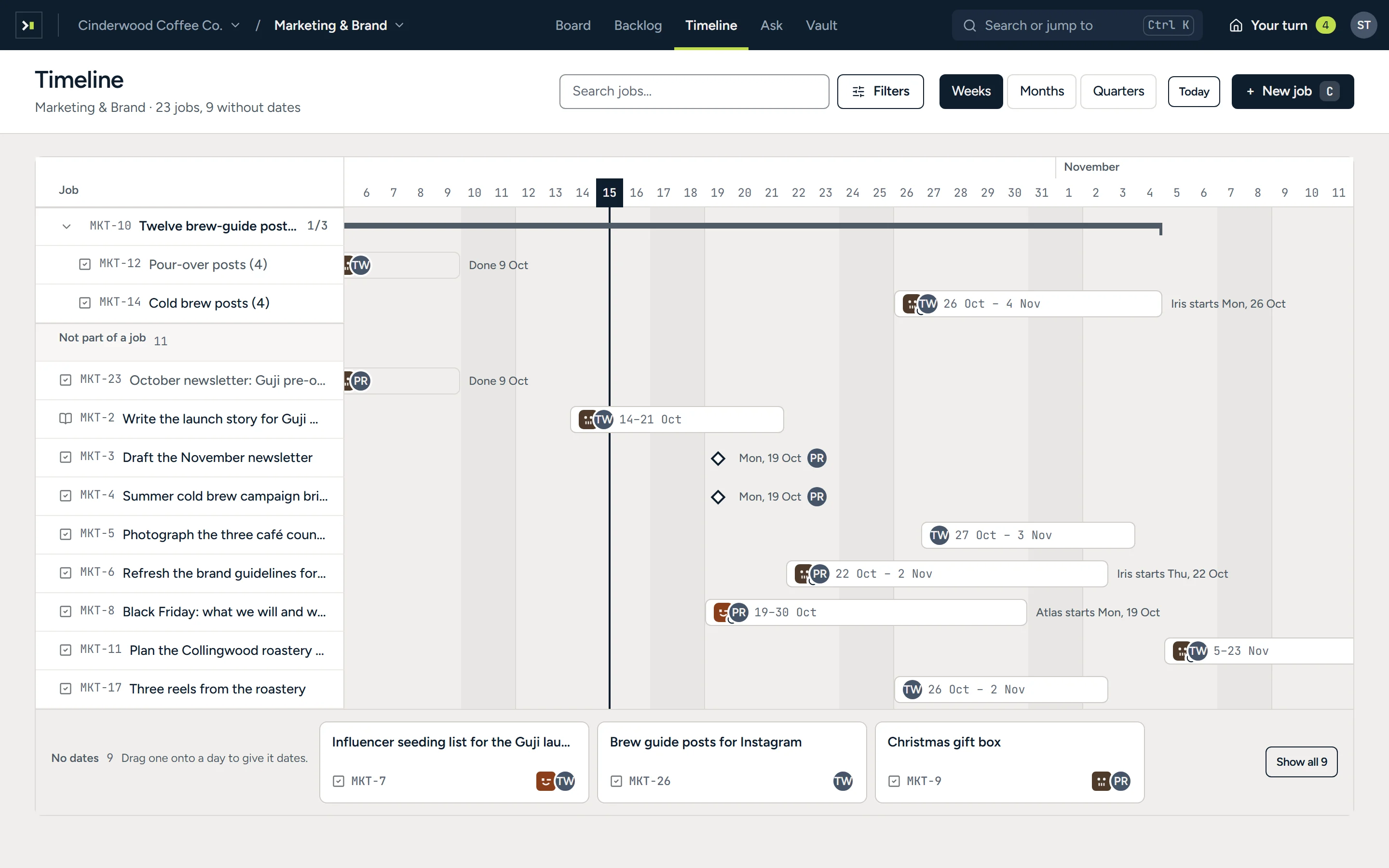This screenshot has width=1389, height=868.
Task: Click the task icon beside MKT-17
Action: pos(66,688)
